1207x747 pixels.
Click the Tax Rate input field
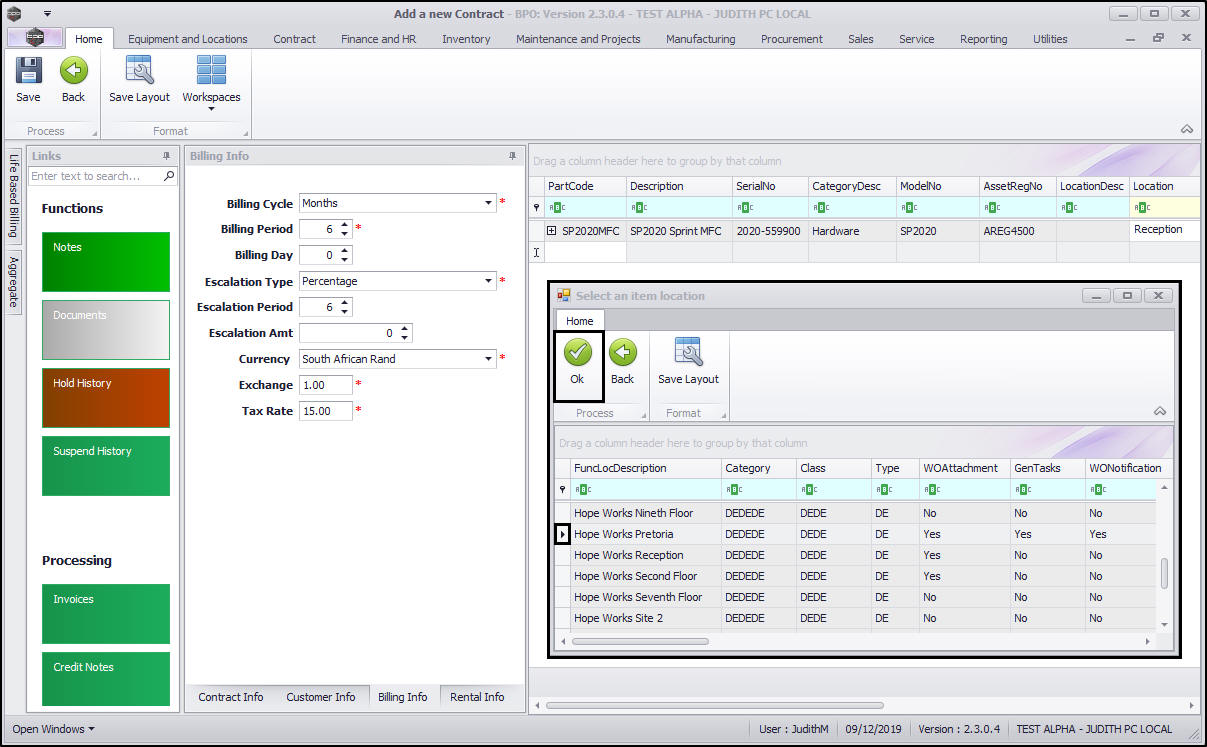click(x=325, y=411)
